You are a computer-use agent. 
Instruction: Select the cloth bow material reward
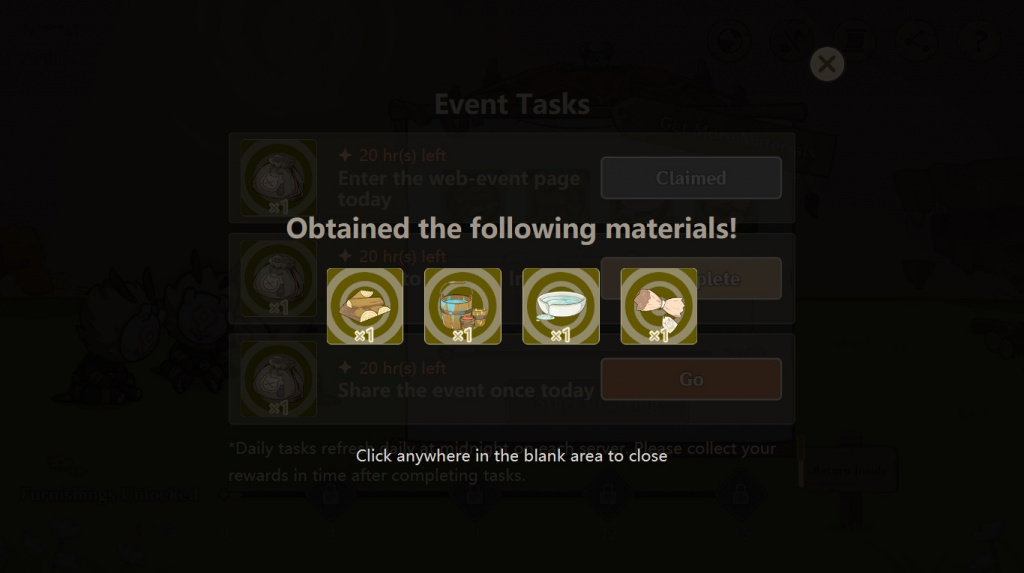(659, 306)
